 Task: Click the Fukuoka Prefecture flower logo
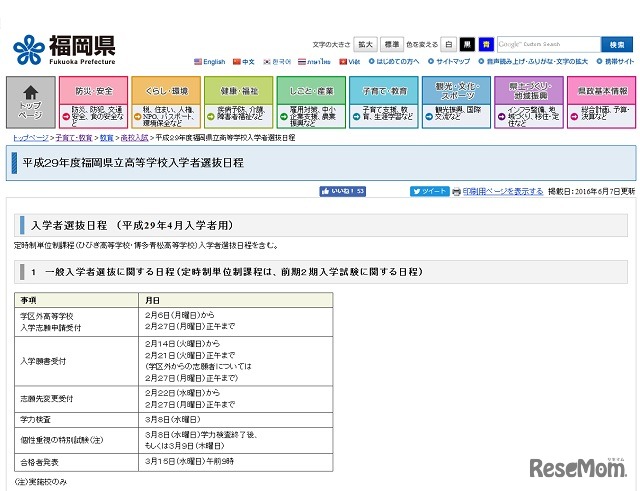tap(29, 50)
